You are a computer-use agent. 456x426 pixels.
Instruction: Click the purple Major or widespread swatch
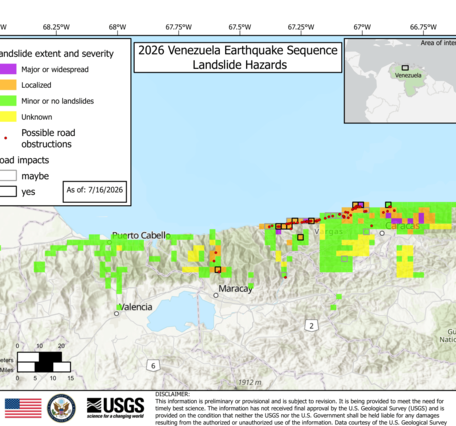[x=8, y=69]
